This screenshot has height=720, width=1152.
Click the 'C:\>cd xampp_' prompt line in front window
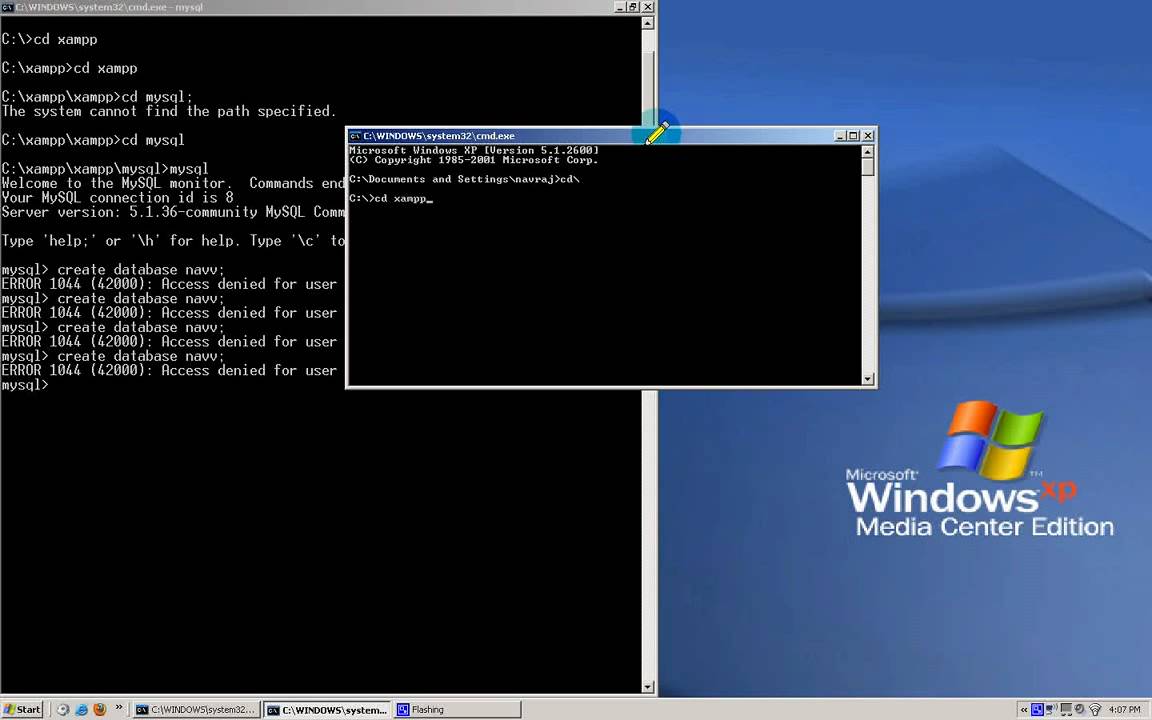(390, 198)
